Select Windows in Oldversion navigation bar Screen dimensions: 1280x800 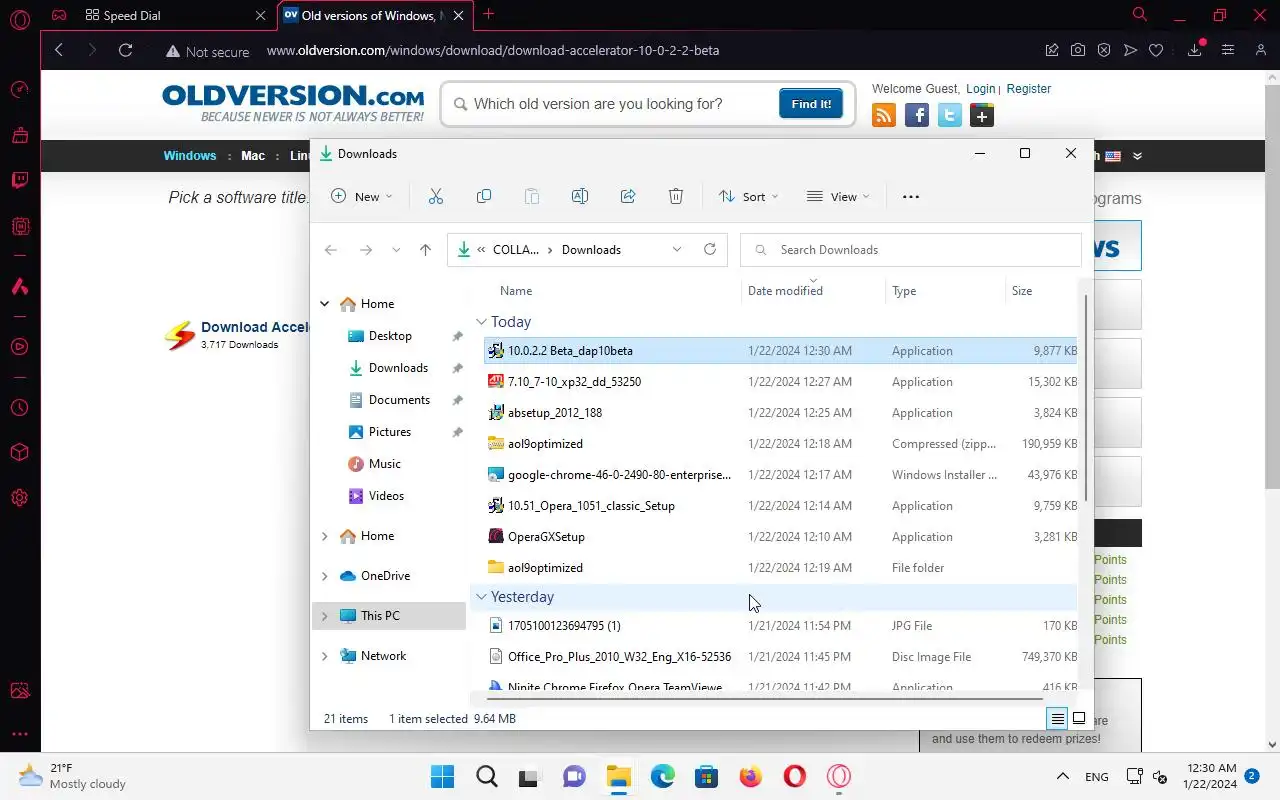point(190,156)
